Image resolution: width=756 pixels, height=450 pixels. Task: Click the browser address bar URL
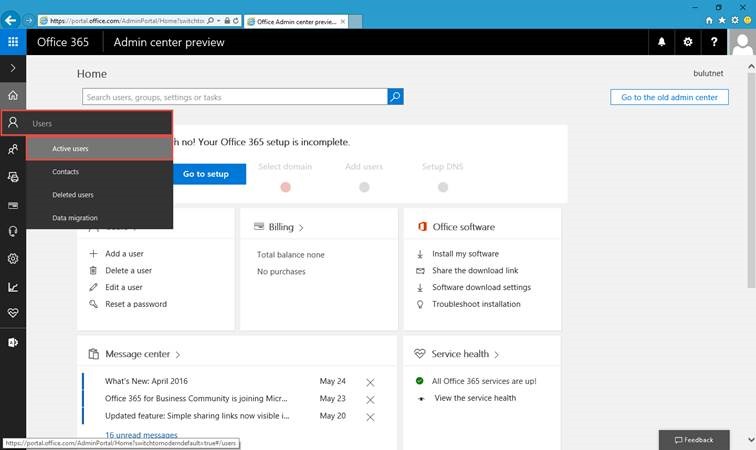click(127, 21)
